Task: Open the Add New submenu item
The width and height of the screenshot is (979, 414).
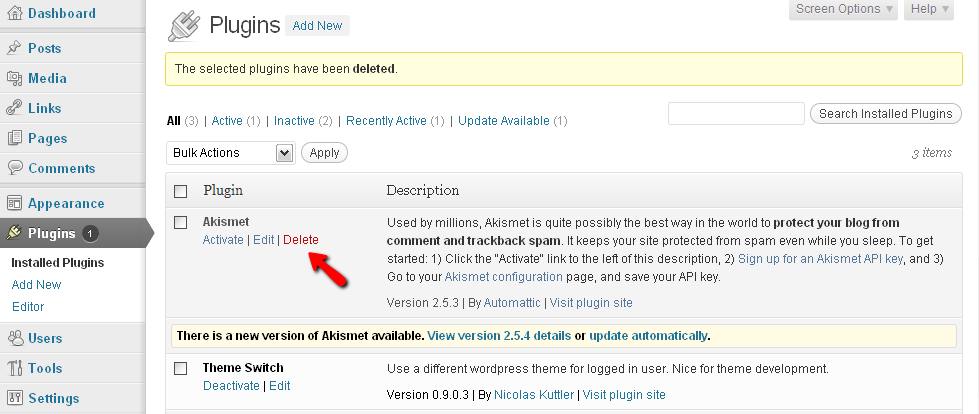Action: [36, 285]
